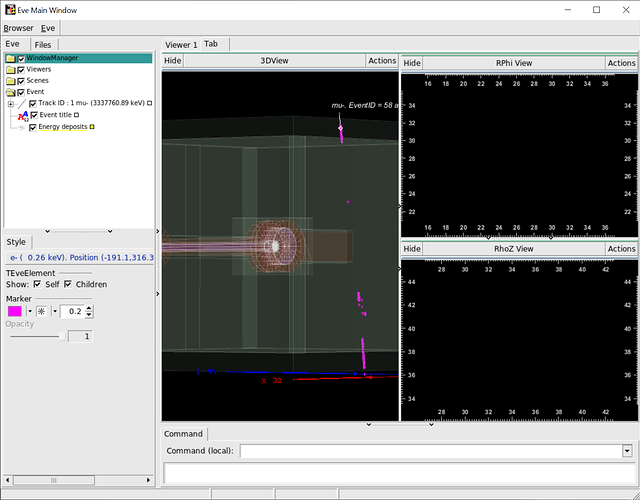This screenshot has width=640, height=500.
Task: Toggle the Scenes checkbox
Action: (x=21, y=81)
